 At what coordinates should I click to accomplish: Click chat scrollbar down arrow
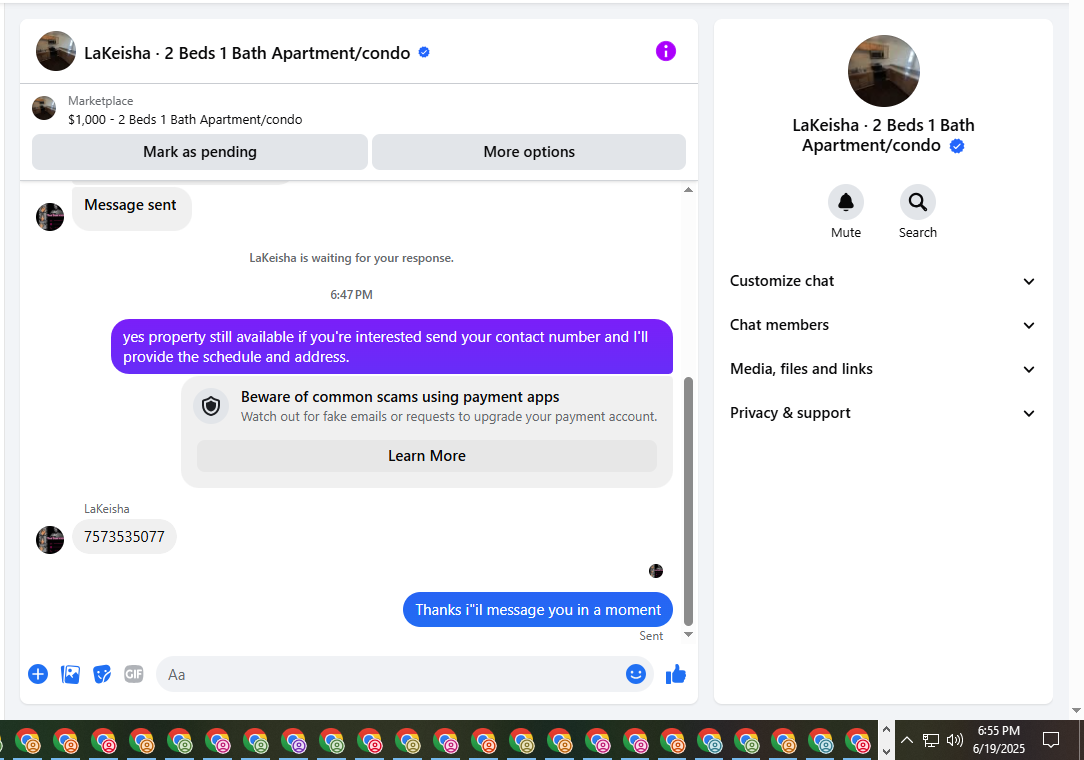pyautogui.click(x=688, y=634)
